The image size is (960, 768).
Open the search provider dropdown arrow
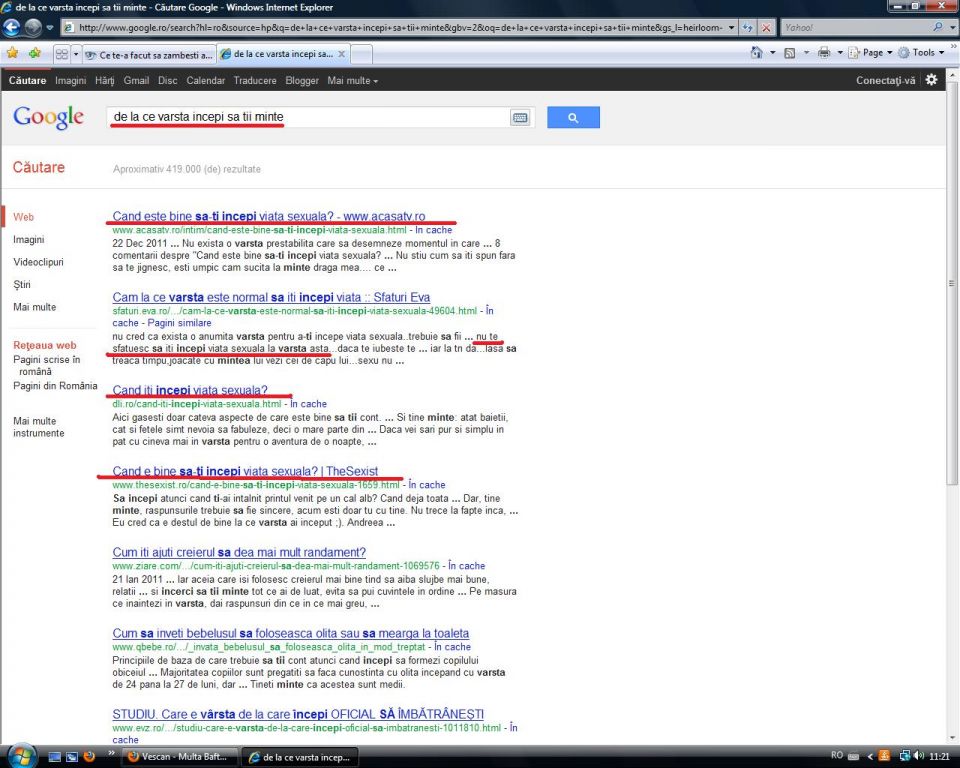click(x=952, y=28)
